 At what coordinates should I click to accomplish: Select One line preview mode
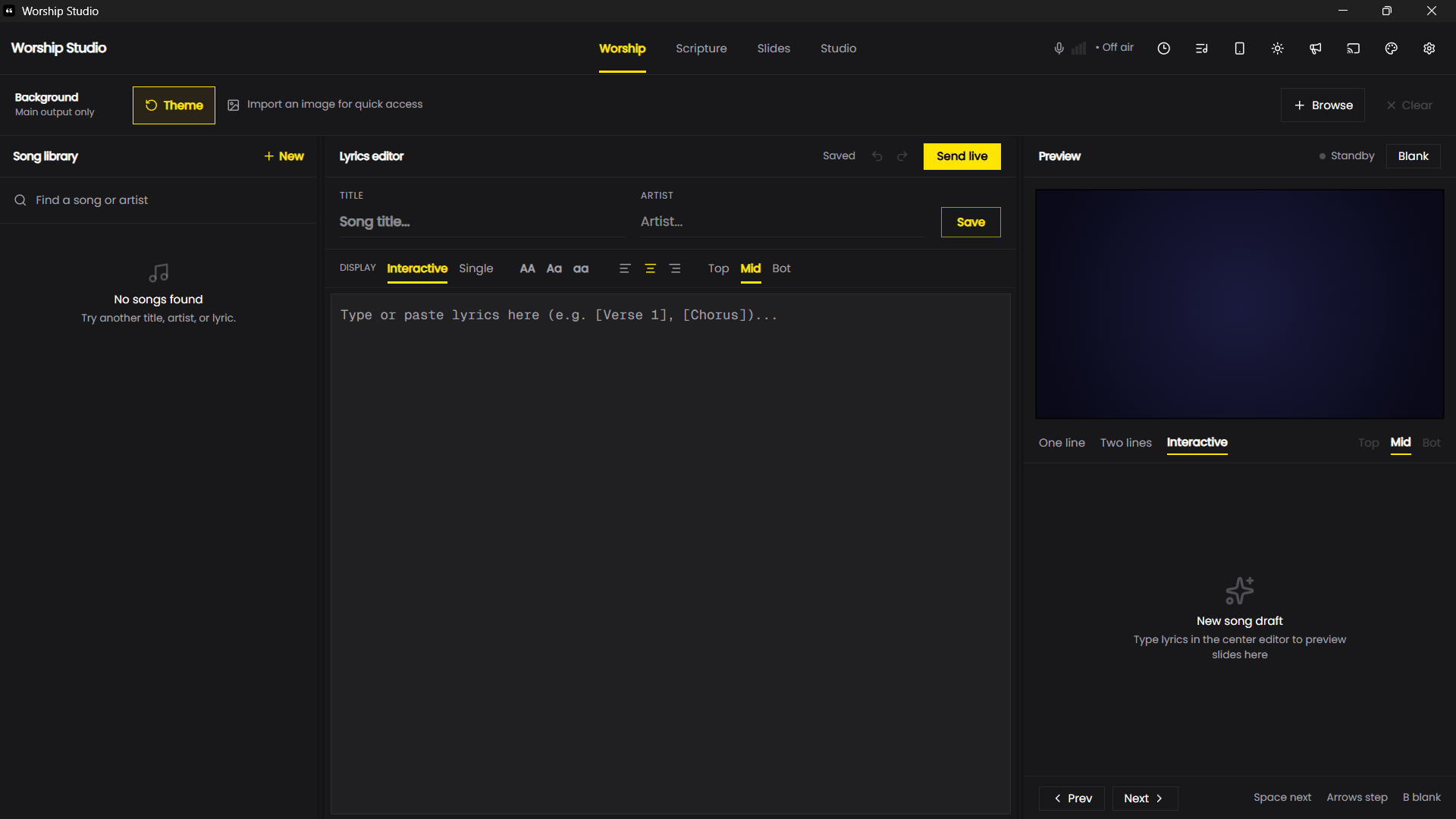click(x=1062, y=443)
